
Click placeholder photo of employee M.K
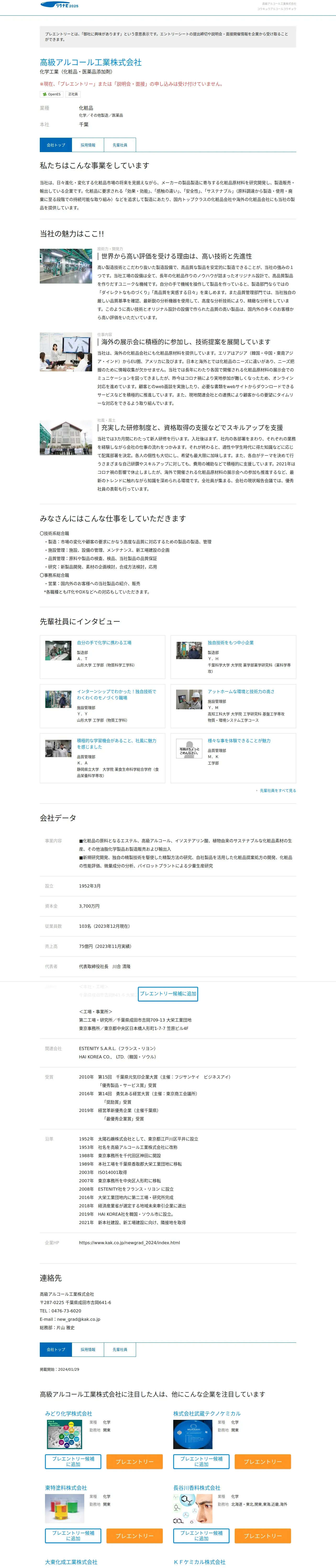(189, 749)
